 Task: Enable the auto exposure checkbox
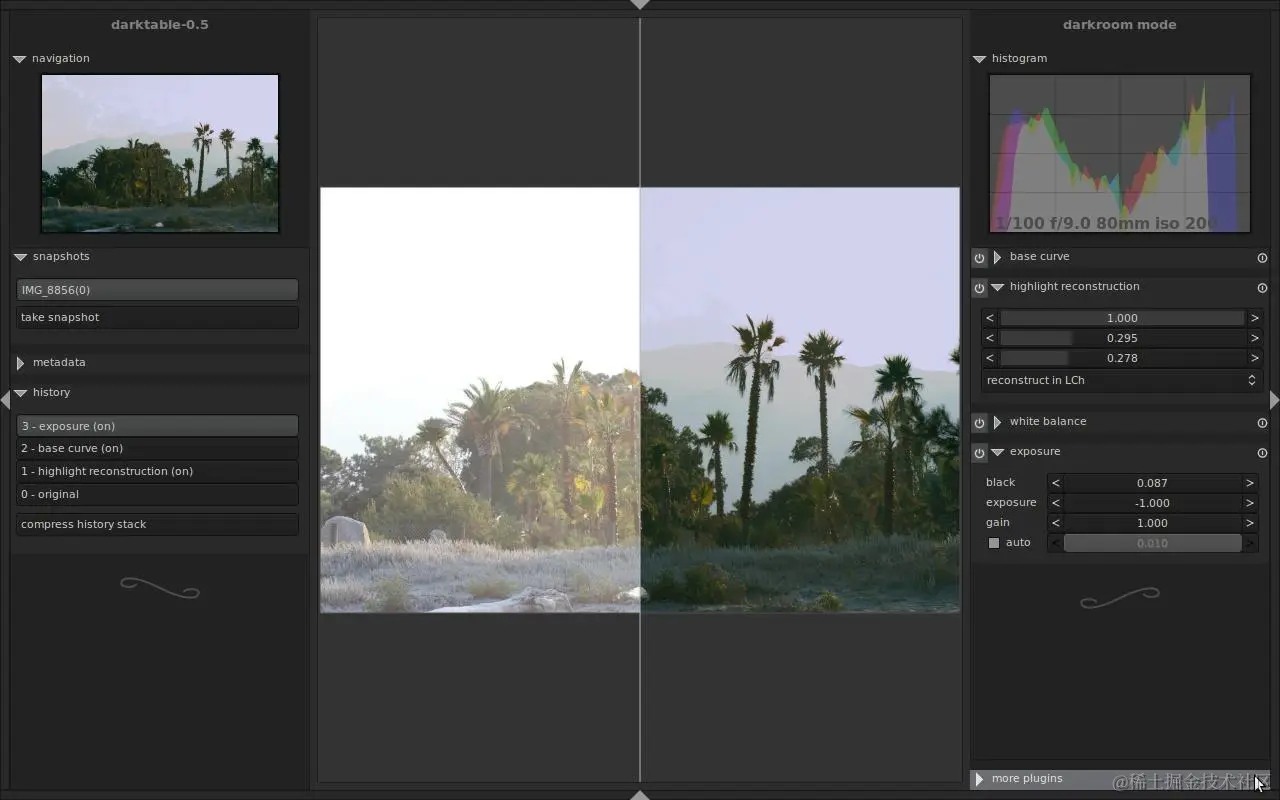point(994,543)
